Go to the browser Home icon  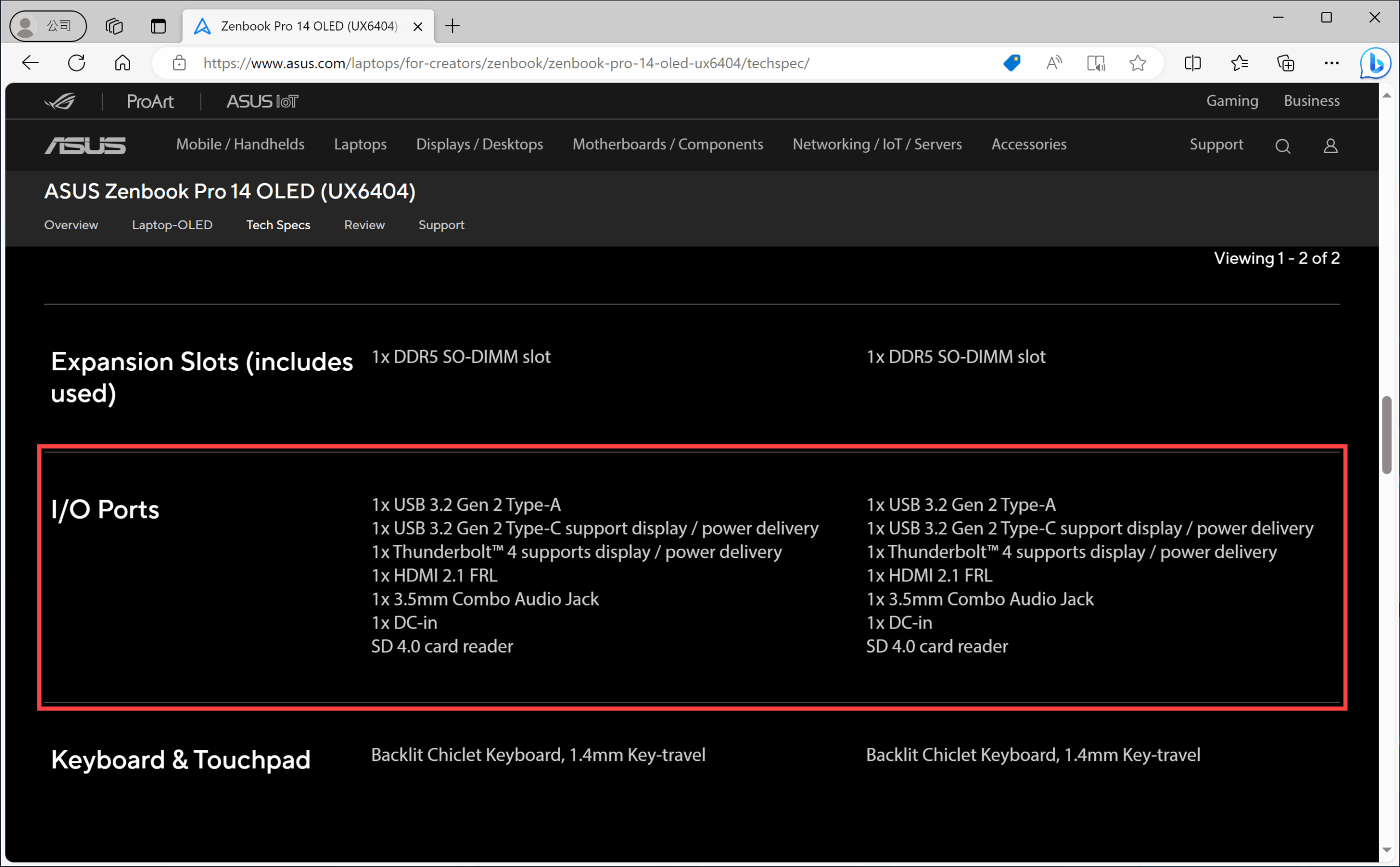(x=122, y=62)
